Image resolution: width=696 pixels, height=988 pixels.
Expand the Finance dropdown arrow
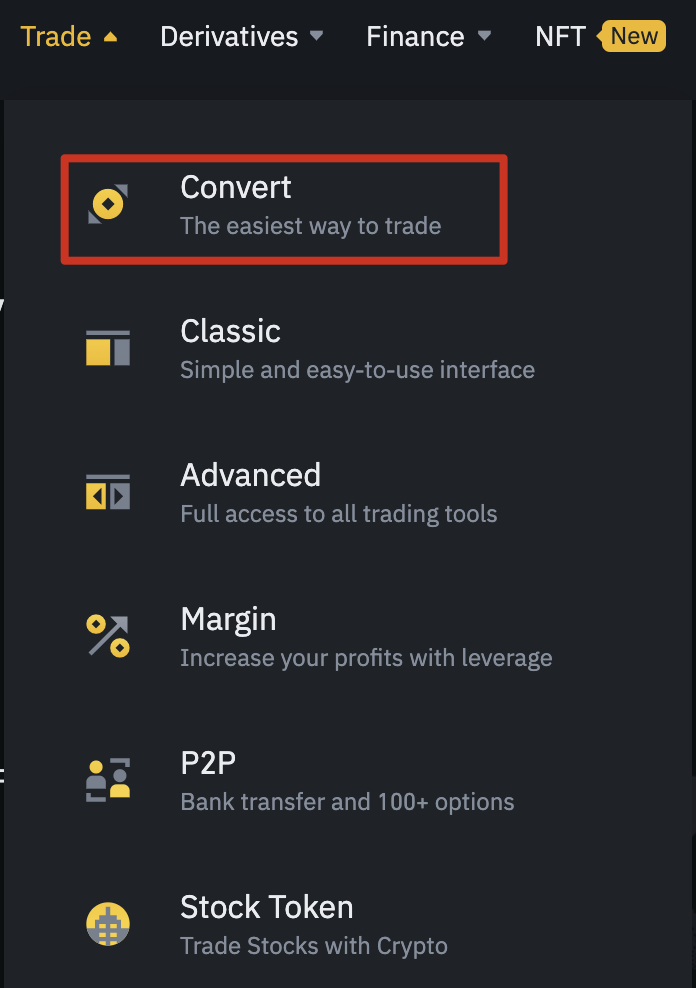pyautogui.click(x=484, y=37)
